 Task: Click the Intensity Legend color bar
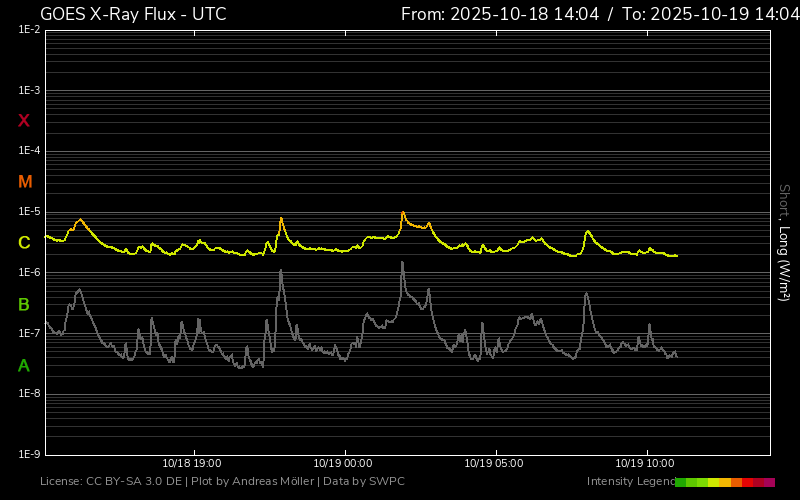724,482
